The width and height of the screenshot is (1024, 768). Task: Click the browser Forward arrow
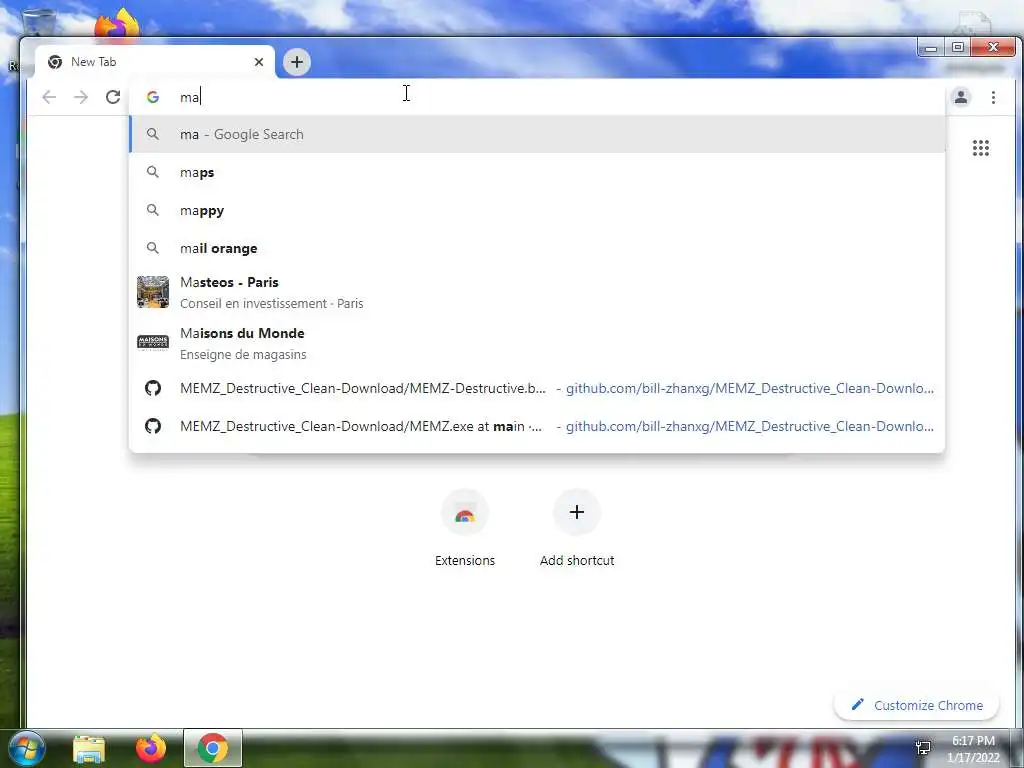pyautogui.click(x=81, y=97)
